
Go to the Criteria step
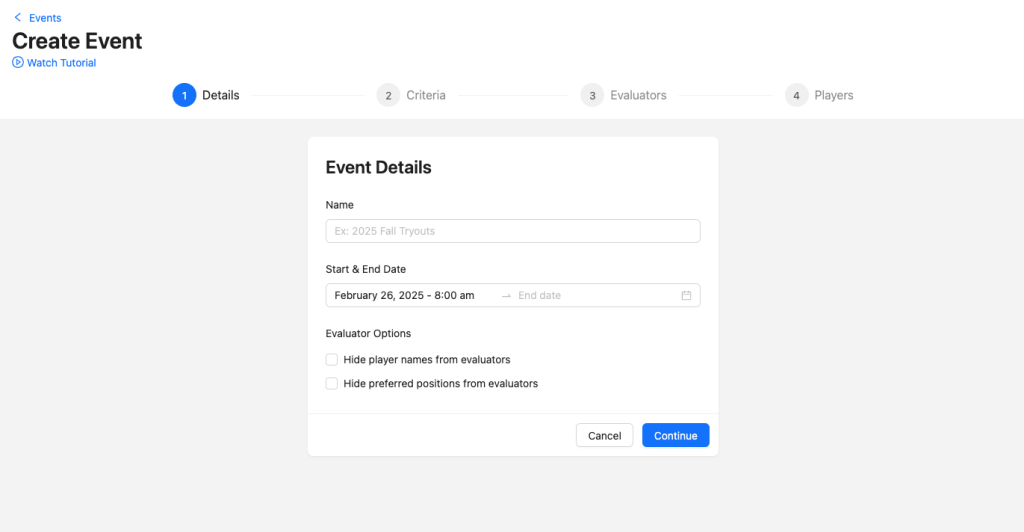(x=426, y=96)
